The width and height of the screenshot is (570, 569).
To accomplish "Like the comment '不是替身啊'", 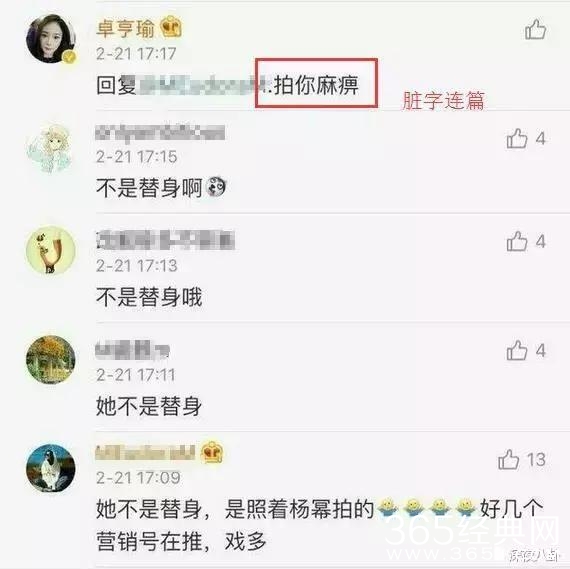I will [517, 139].
